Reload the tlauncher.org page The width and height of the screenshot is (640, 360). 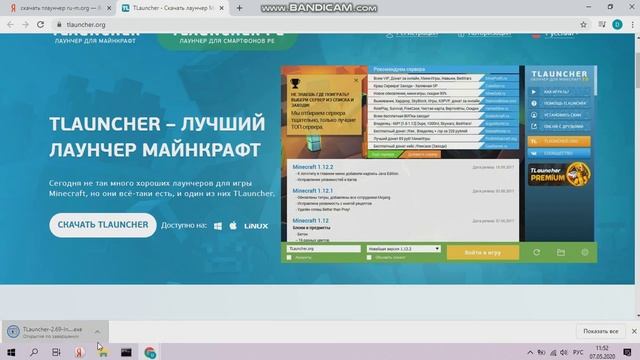click(x=40, y=24)
